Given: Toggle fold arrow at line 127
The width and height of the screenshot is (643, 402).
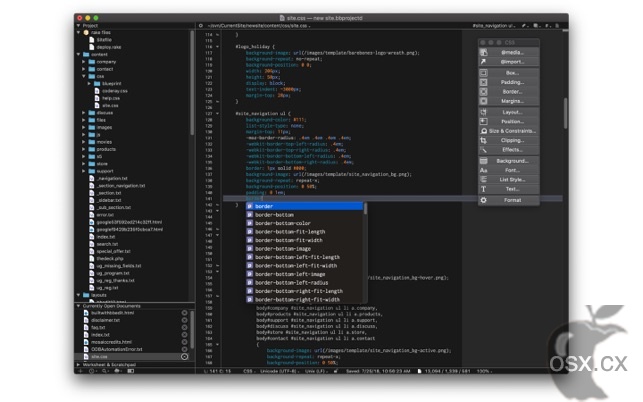Looking at the screenshot, I should 217,114.
